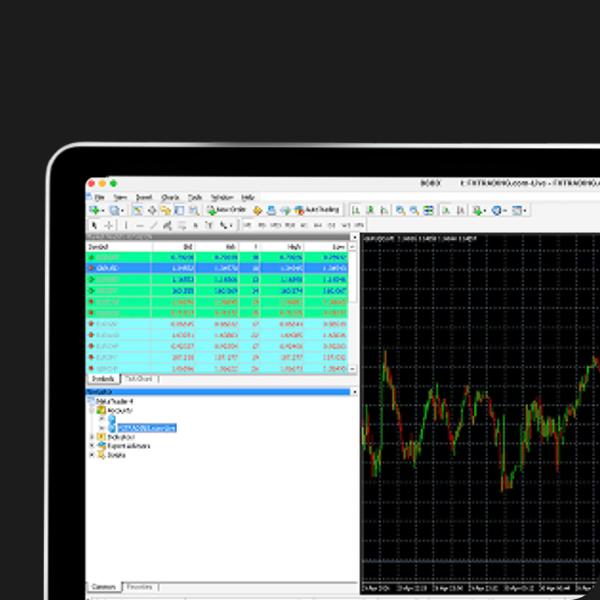Click the Zoom Out magnifier icon
600x600 pixels.
click(414, 210)
